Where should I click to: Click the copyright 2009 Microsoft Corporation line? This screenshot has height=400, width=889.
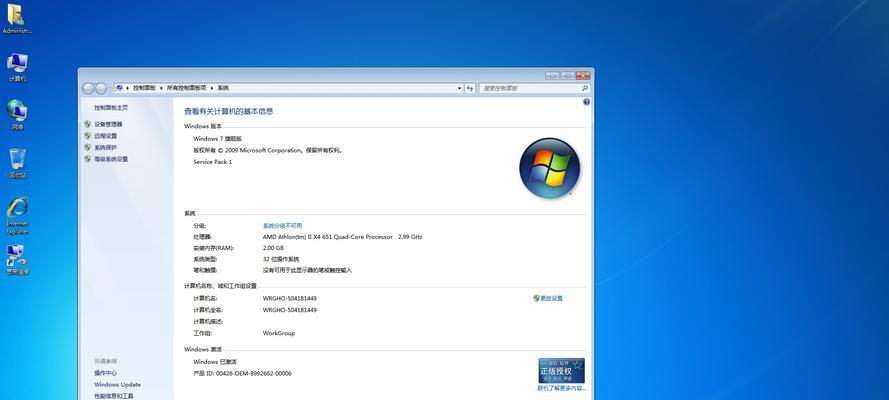(268, 151)
